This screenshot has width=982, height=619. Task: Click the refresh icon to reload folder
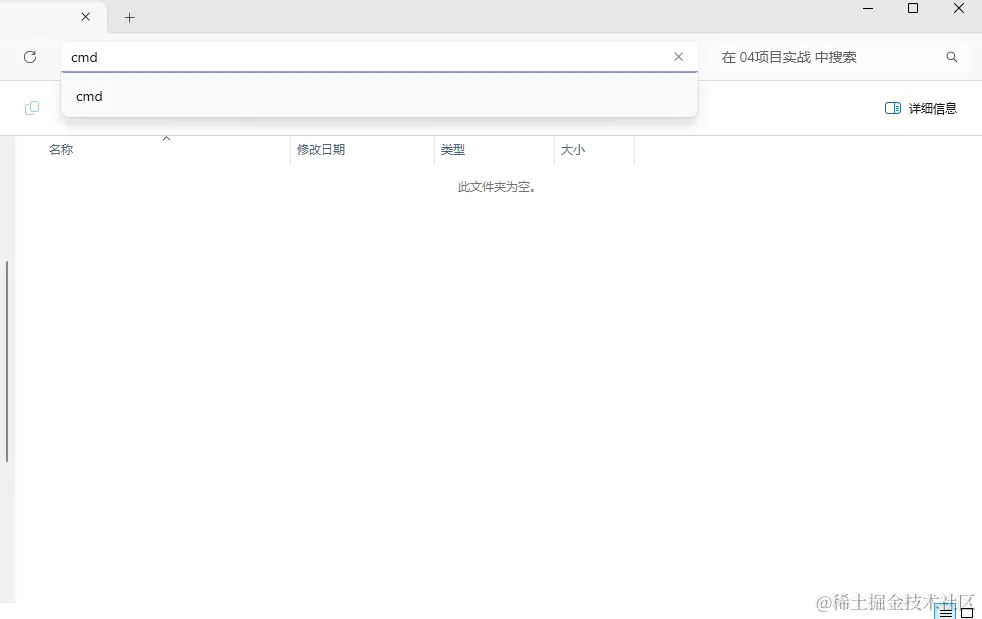tap(28, 57)
